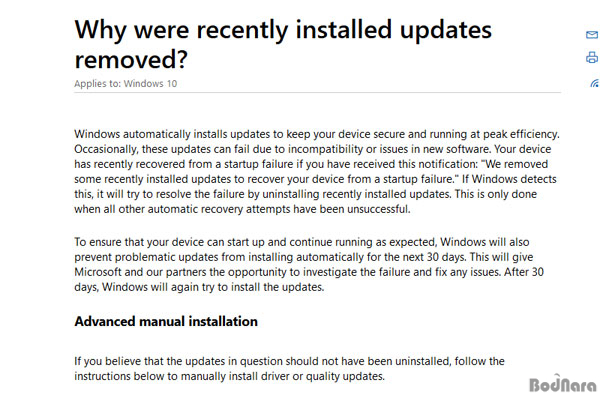Click the BodNara watermark logo
The image size is (600, 395).
click(563, 384)
